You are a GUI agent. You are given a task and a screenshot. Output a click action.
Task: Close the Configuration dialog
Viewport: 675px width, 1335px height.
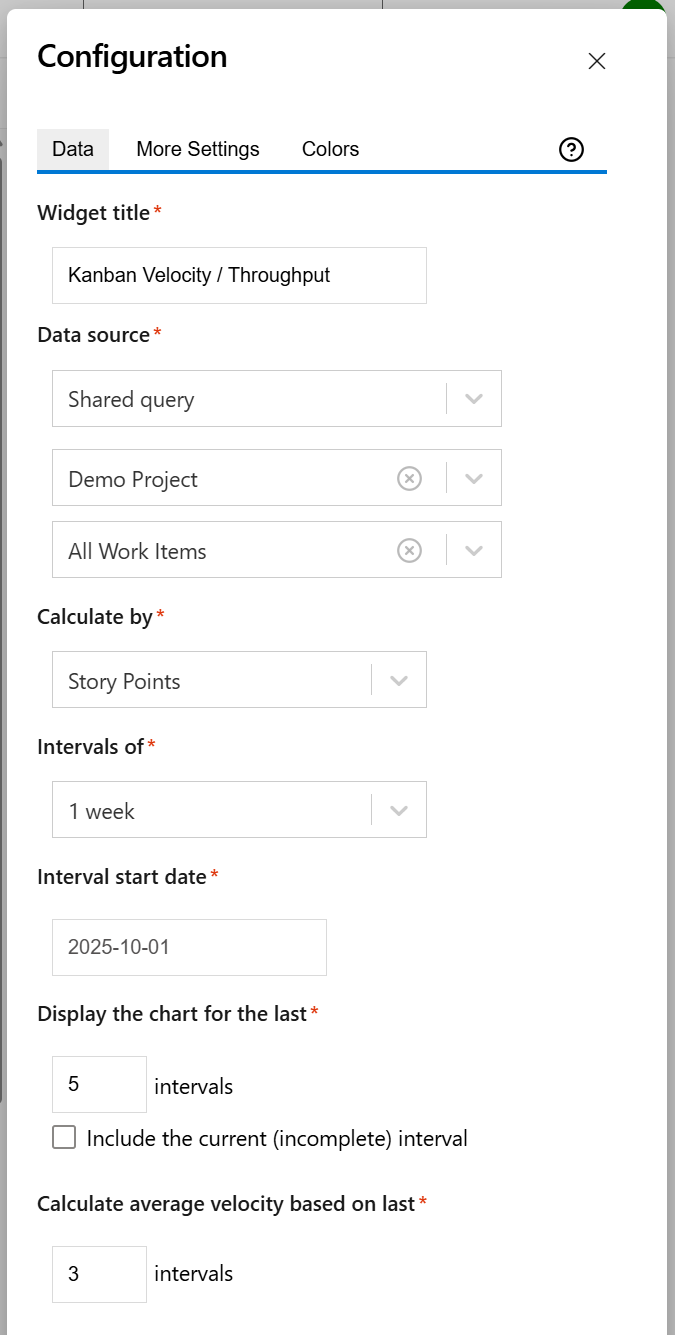[x=596, y=61]
